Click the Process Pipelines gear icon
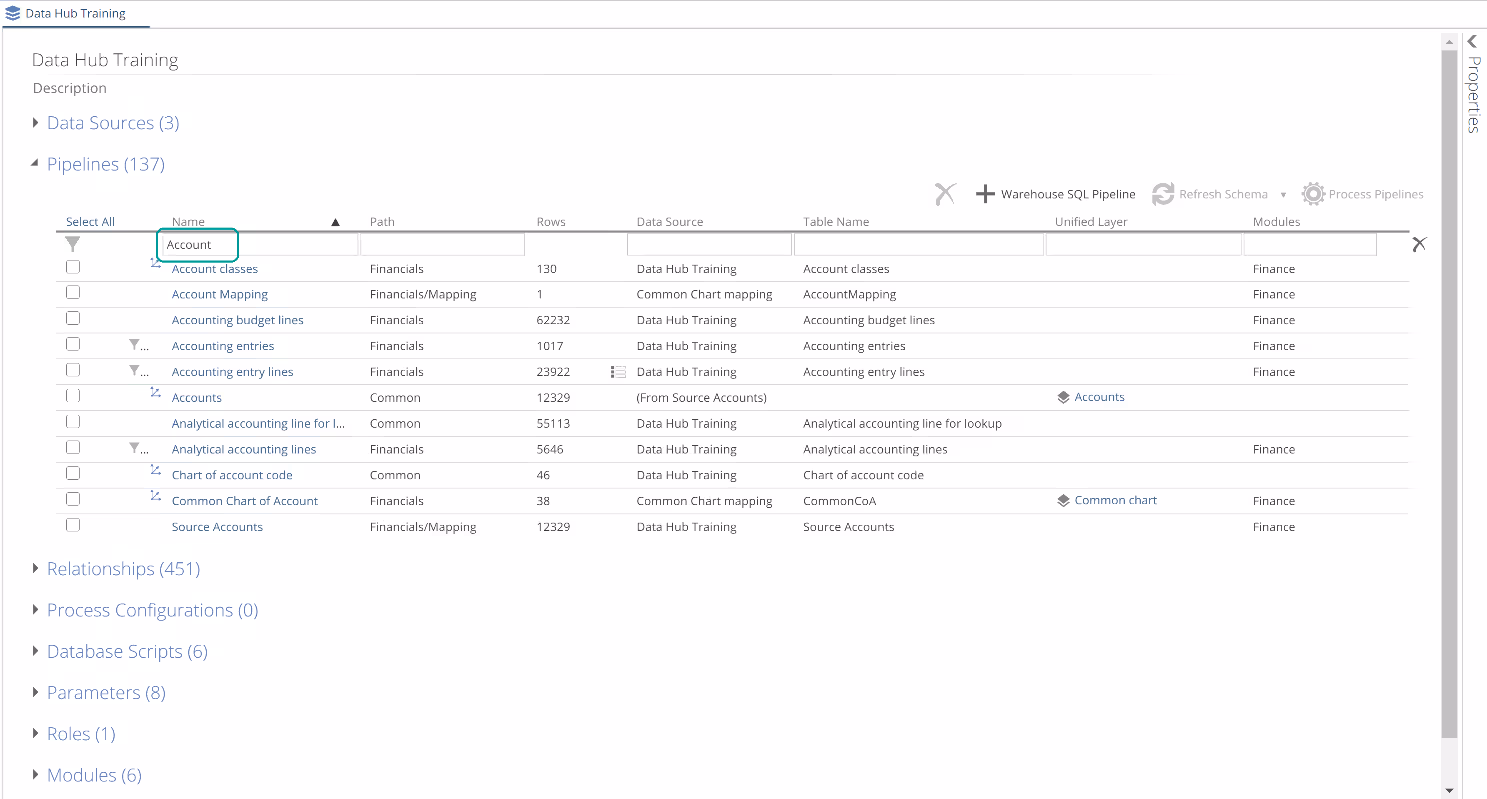The width and height of the screenshot is (1487, 799). 1312,194
